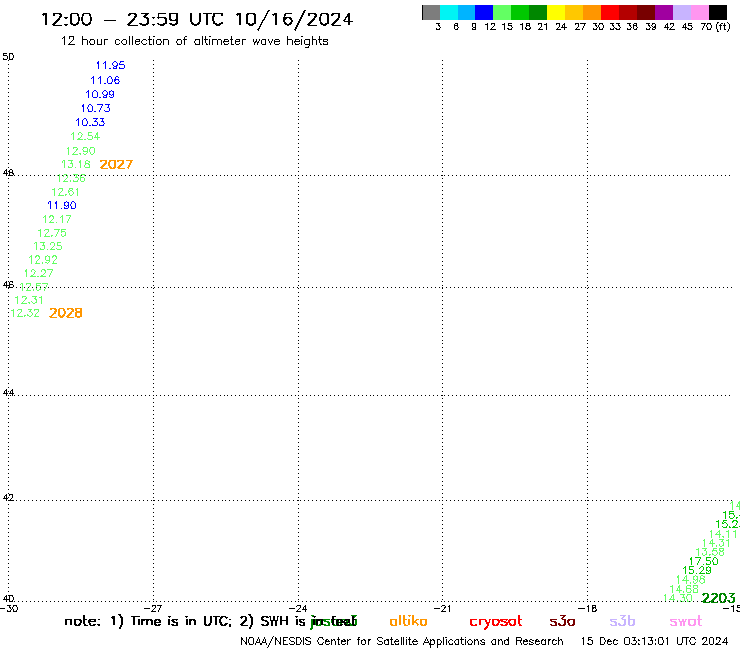Click the orange time stamp 2028
Image resolution: width=740 pixels, height=650 pixels.
66,313
